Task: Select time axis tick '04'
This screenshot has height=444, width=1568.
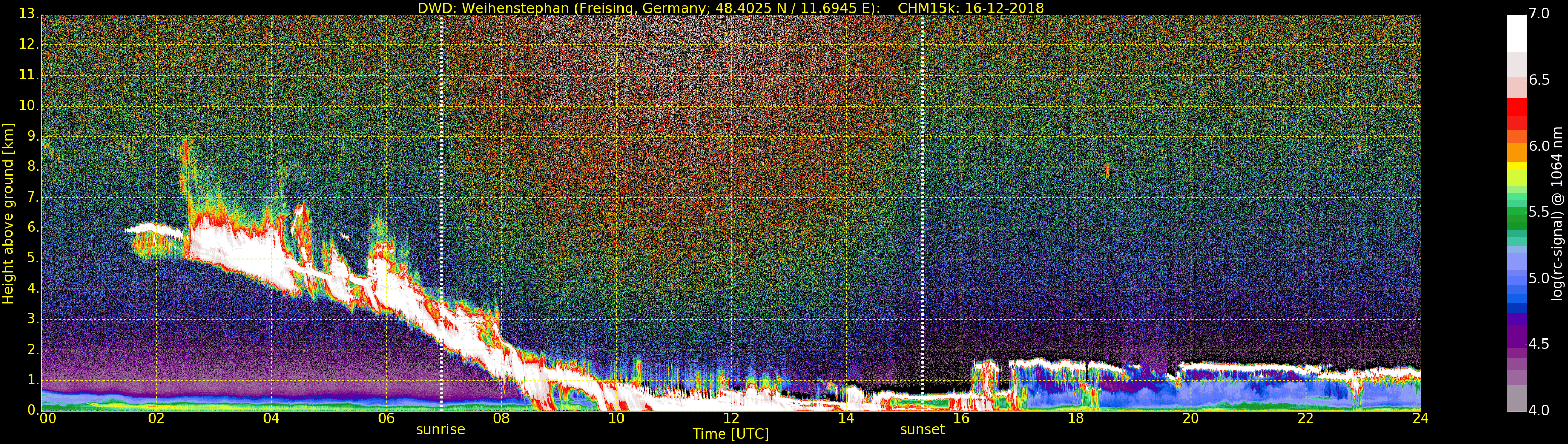Action: (x=271, y=418)
